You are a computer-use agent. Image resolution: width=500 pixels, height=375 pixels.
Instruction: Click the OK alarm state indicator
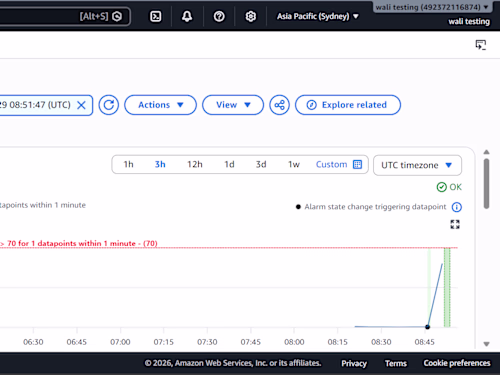pos(449,187)
